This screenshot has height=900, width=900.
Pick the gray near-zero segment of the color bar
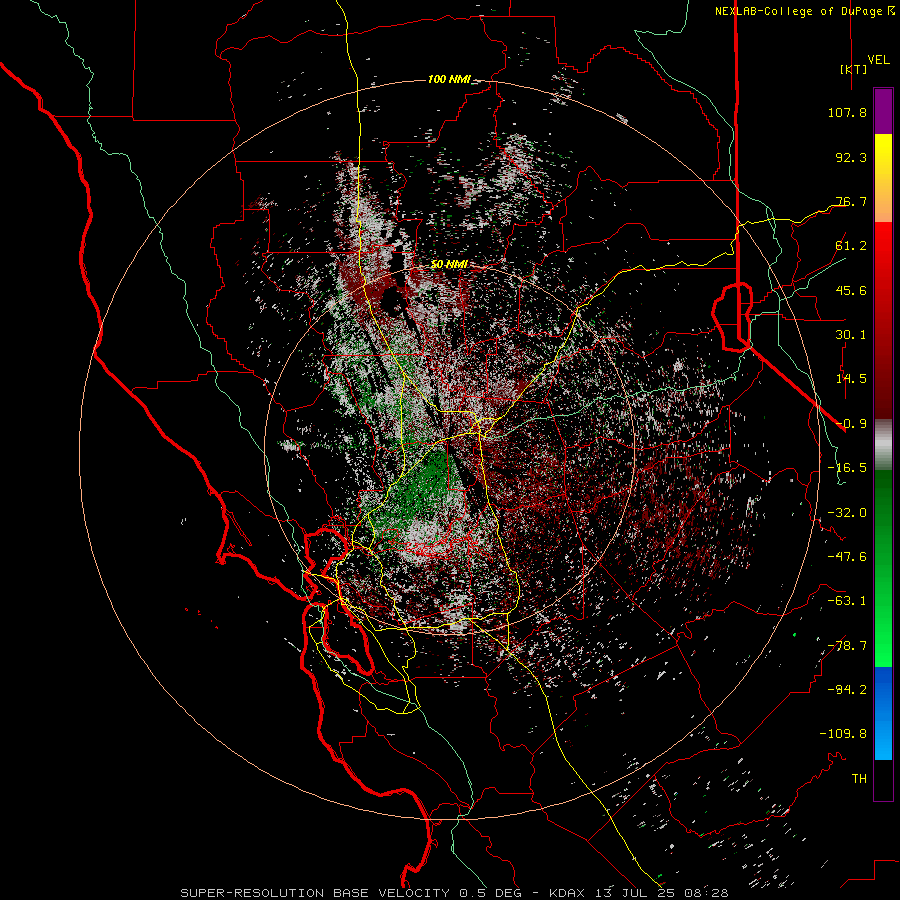[883, 445]
